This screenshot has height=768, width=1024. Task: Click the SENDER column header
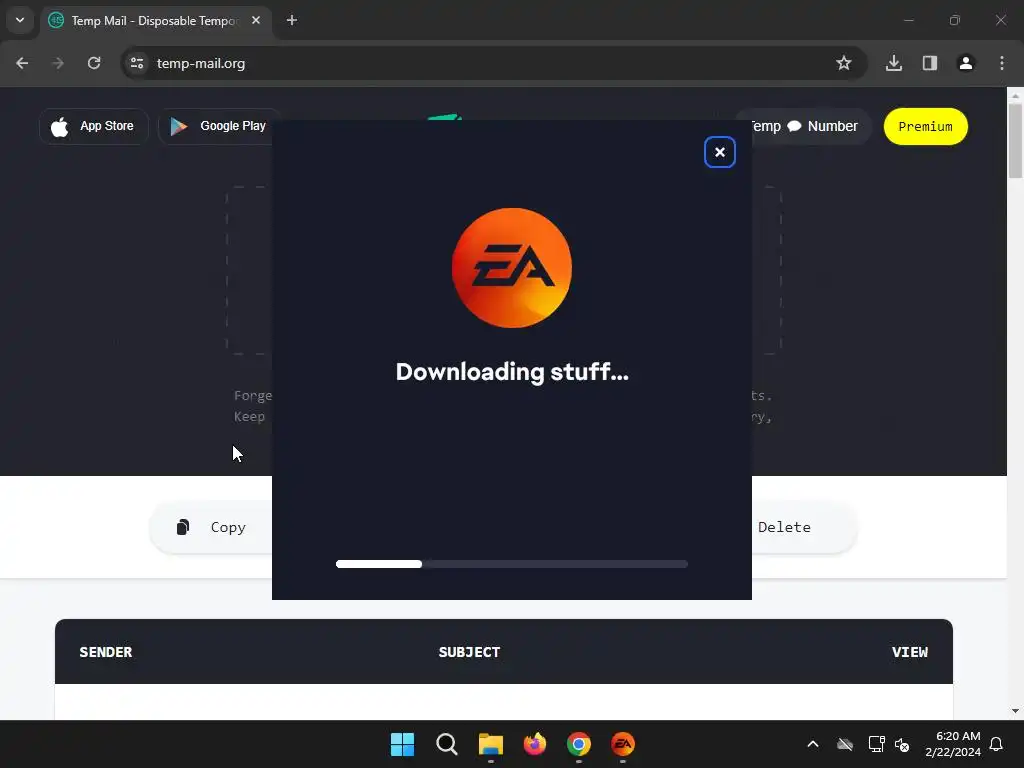106,652
